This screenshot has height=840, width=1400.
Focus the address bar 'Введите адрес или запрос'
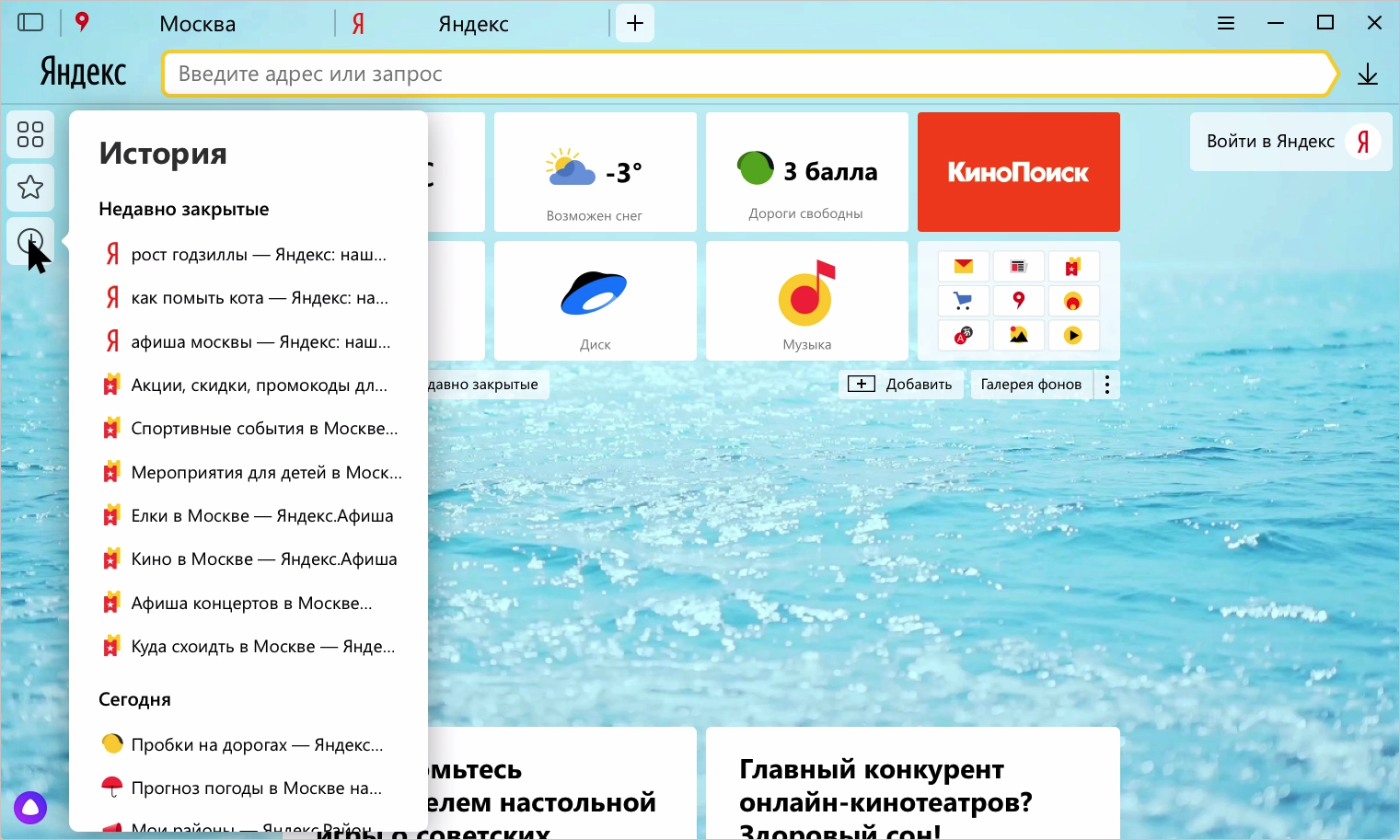[748, 74]
